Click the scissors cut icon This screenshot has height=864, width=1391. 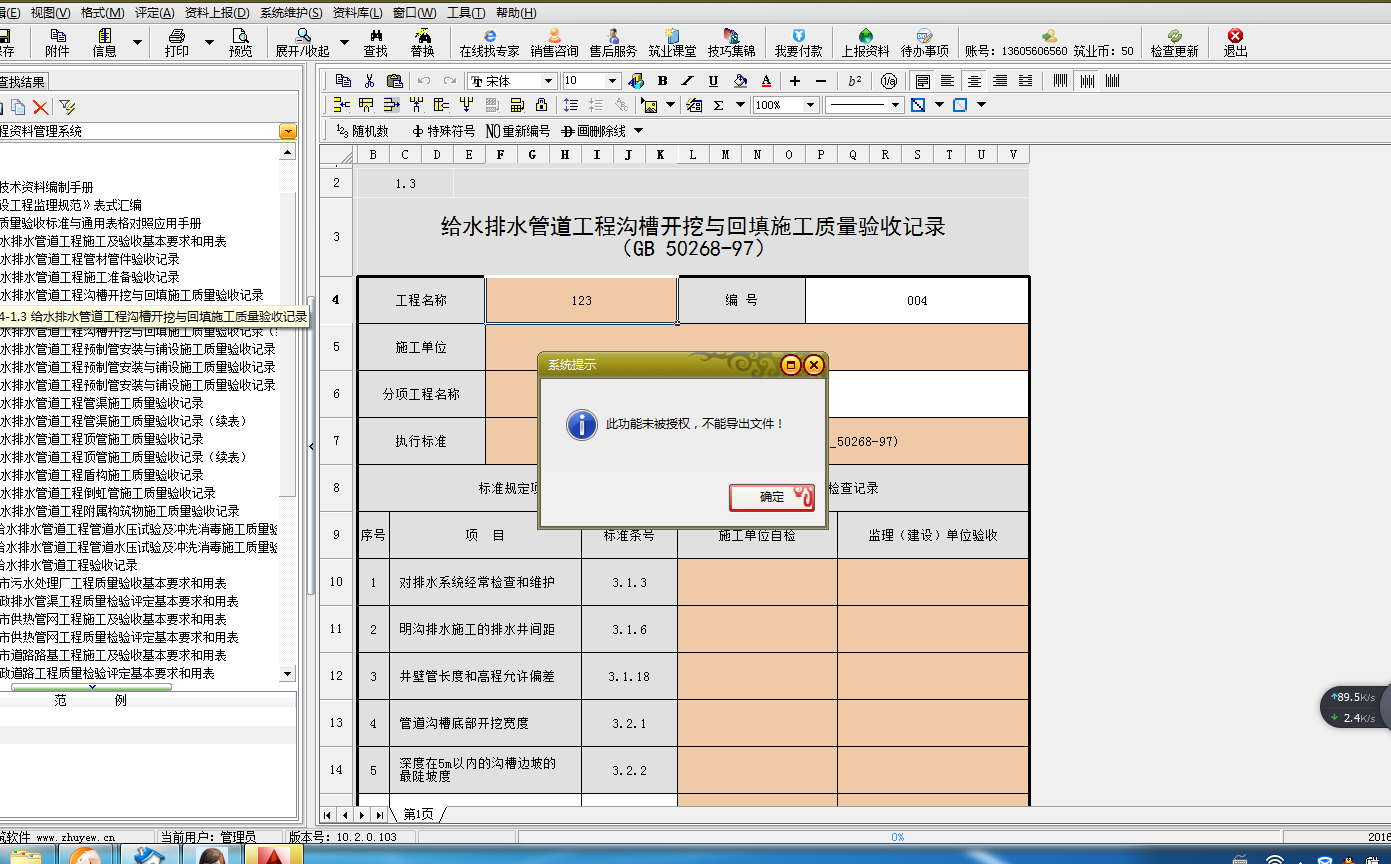(x=369, y=81)
